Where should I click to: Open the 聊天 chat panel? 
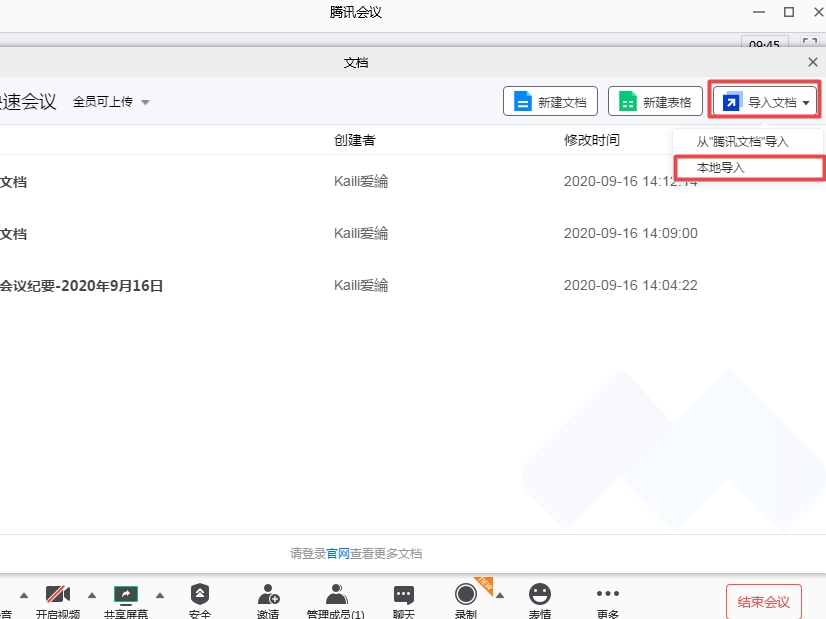404,600
